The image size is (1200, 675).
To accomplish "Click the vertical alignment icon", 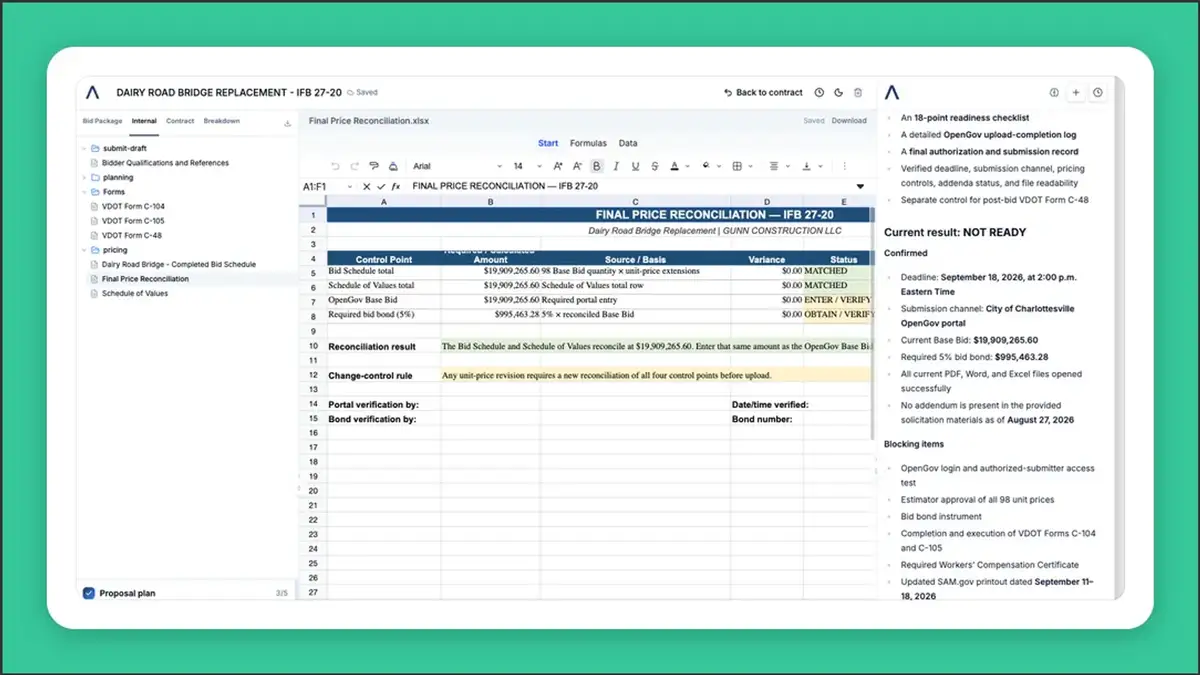I will (806, 166).
